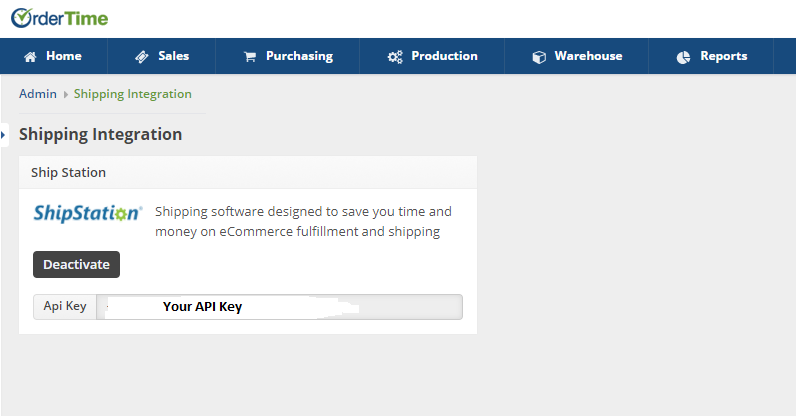
Task: Click the OrderTime logo
Action: pyautogui.click(x=59, y=18)
